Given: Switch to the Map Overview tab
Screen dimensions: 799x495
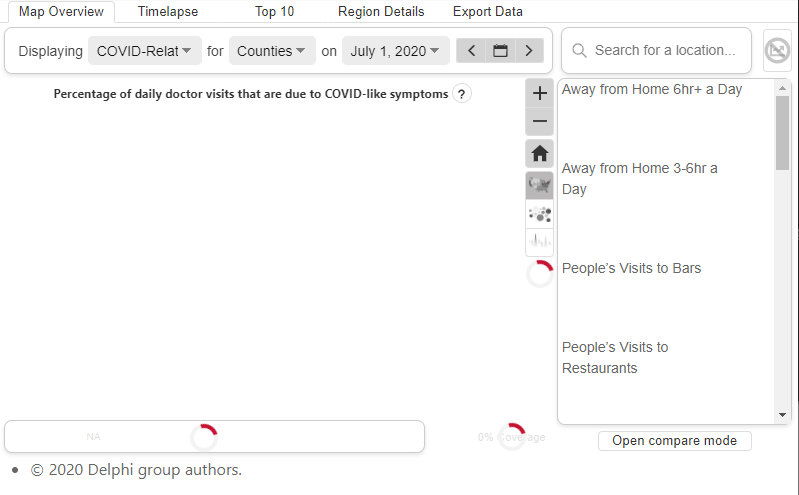Looking at the screenshot, I should [x=61, y=11].
